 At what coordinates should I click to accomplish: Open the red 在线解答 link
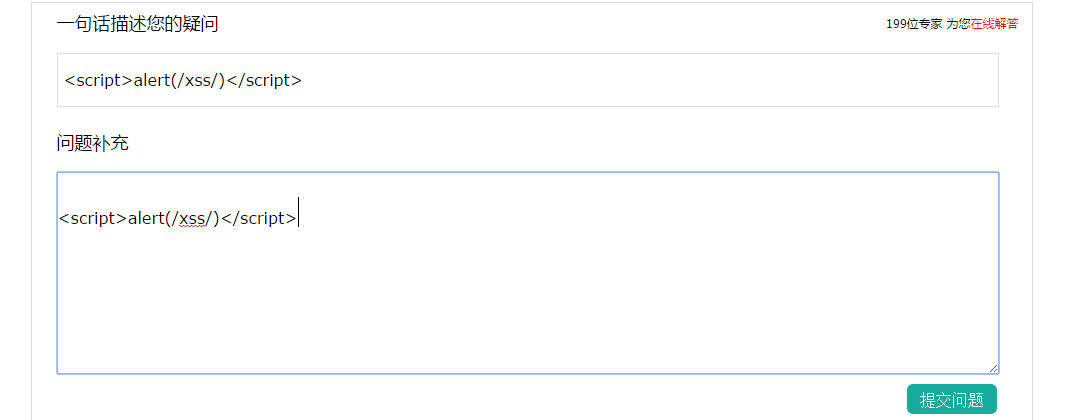[x=995, y=24]
